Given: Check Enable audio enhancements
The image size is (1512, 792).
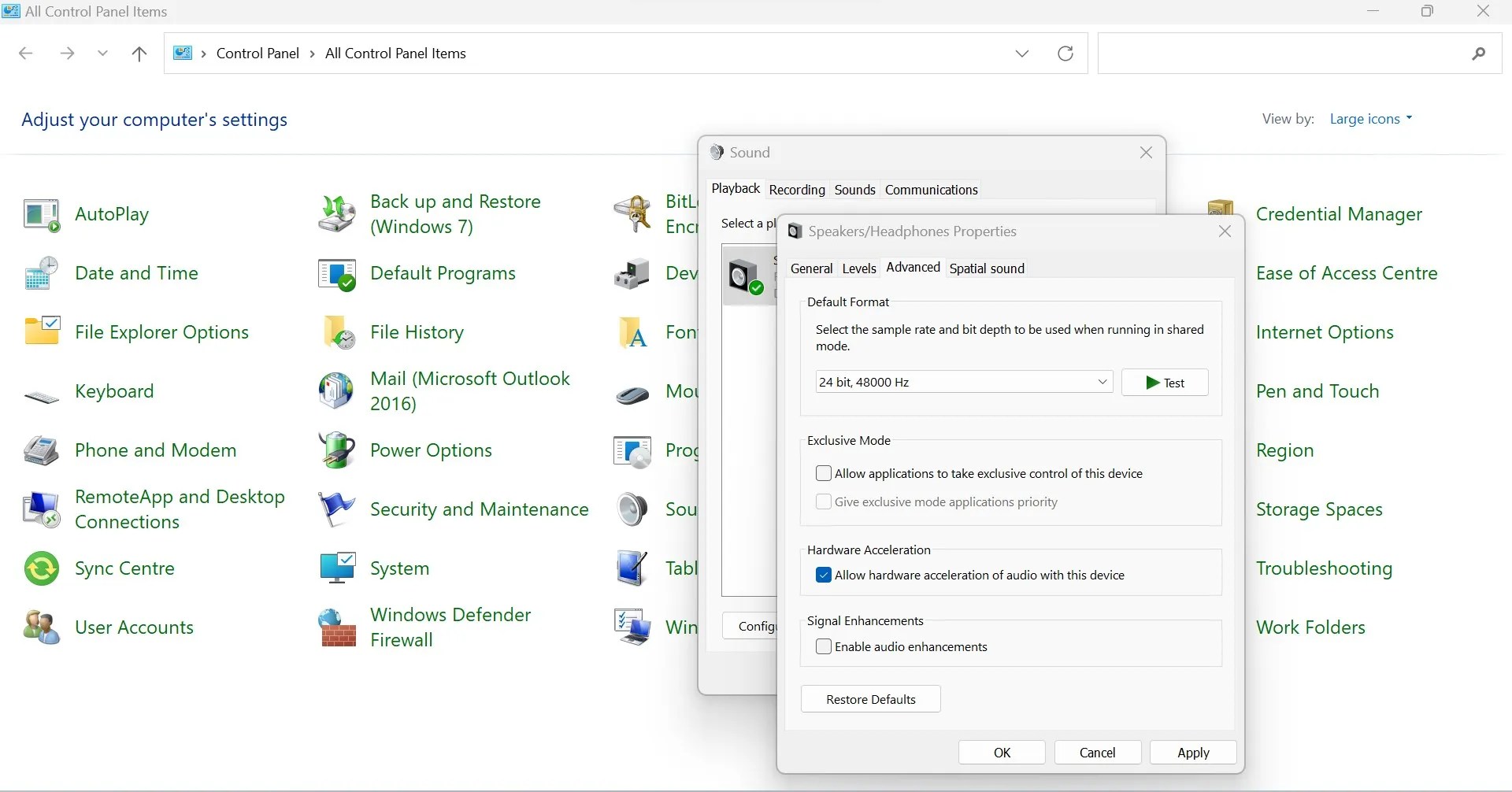Looking at the screenshot, I should 824,646.
